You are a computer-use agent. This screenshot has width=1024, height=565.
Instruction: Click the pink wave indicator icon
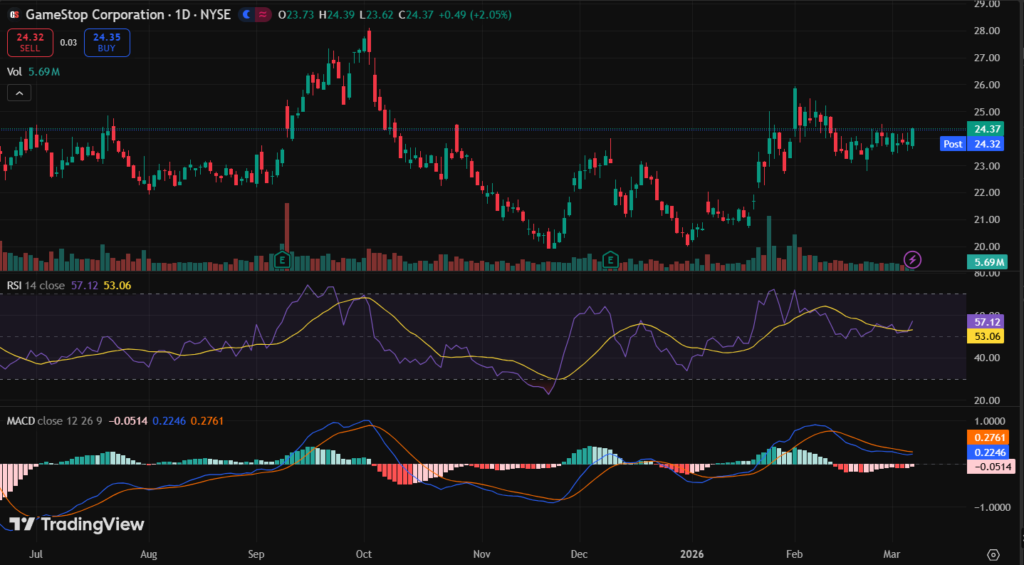tap(263, 16)
